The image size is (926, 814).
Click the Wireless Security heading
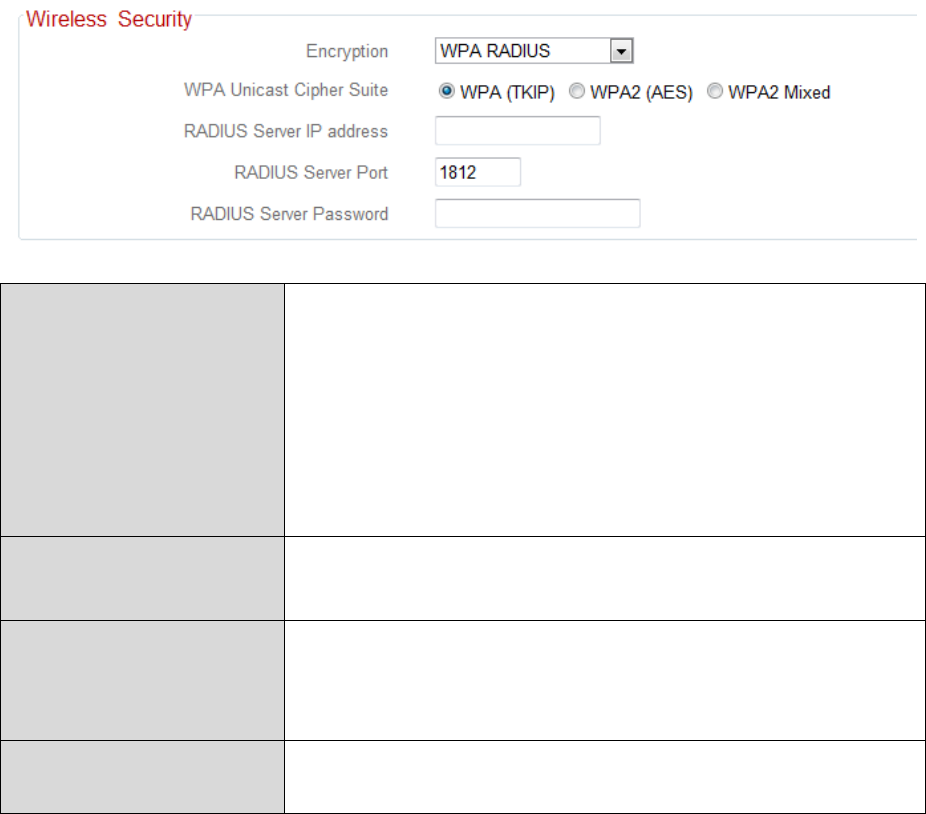coord(109,19)
